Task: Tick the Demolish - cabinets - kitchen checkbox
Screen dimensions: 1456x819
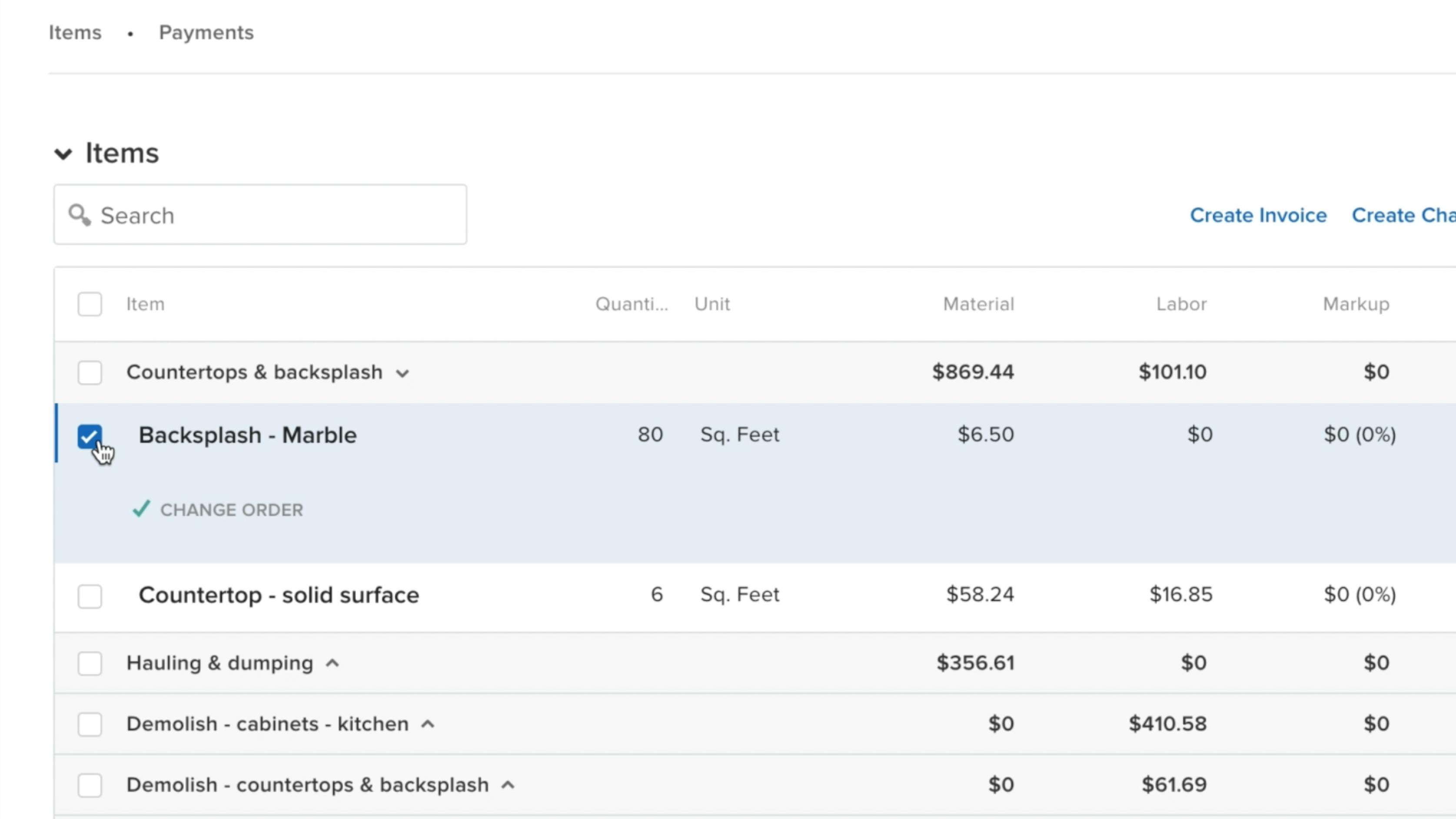Action: click(89, 724)
